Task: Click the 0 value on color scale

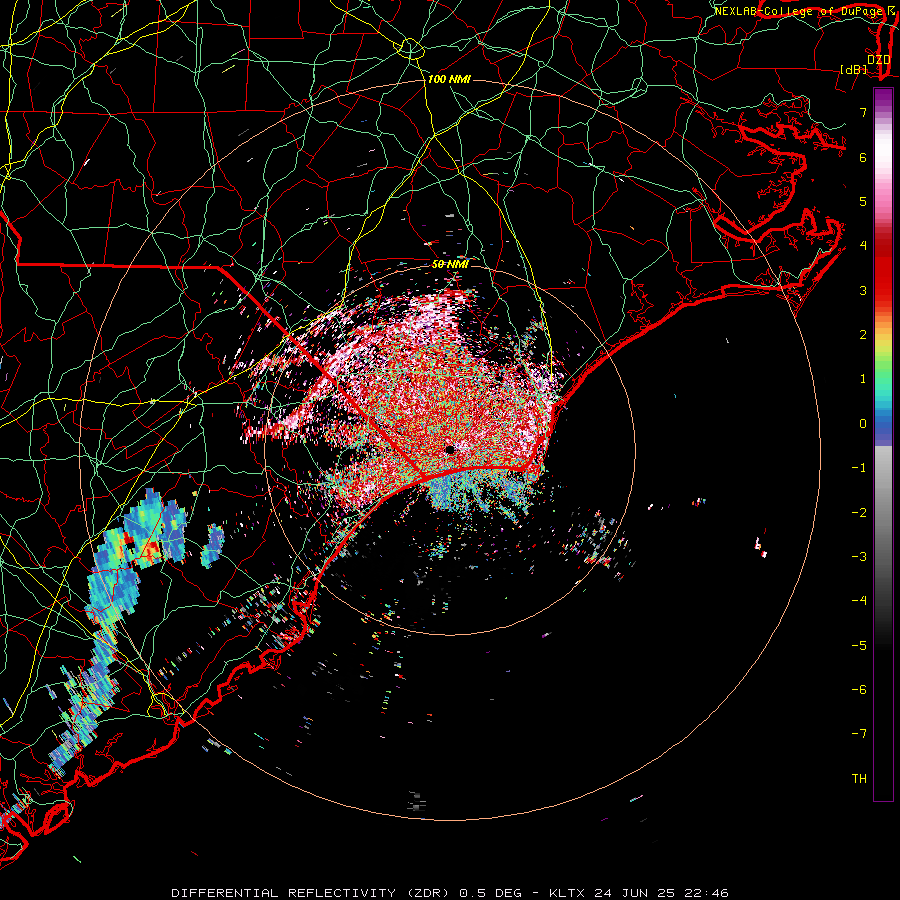Action: click(863, 424)
